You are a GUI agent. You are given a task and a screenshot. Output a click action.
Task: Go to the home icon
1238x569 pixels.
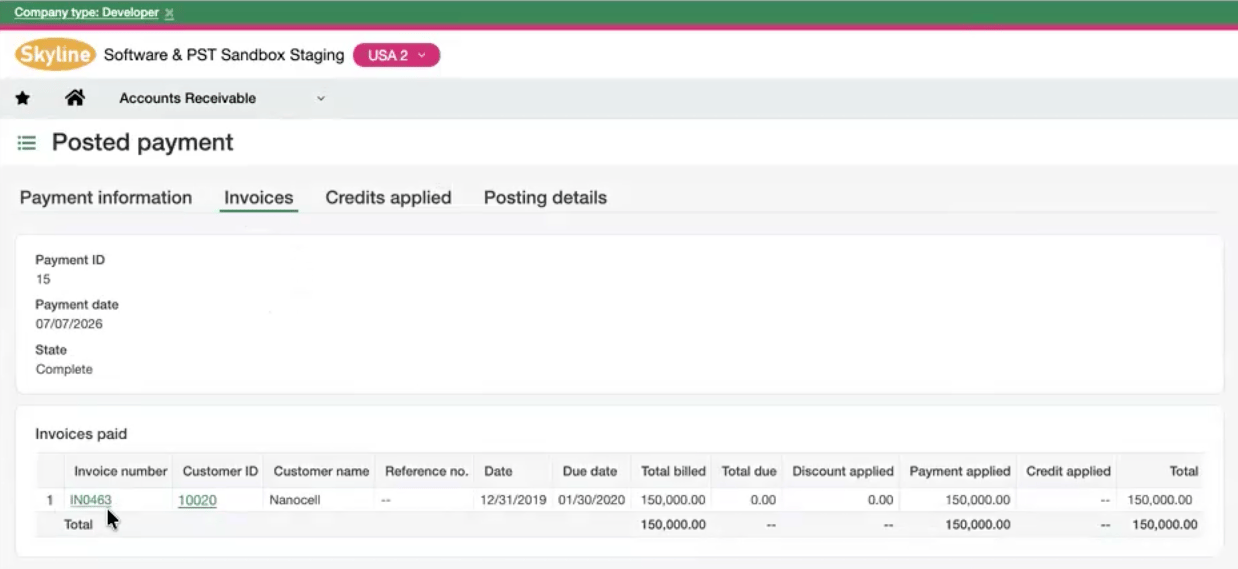click(75, 98)
